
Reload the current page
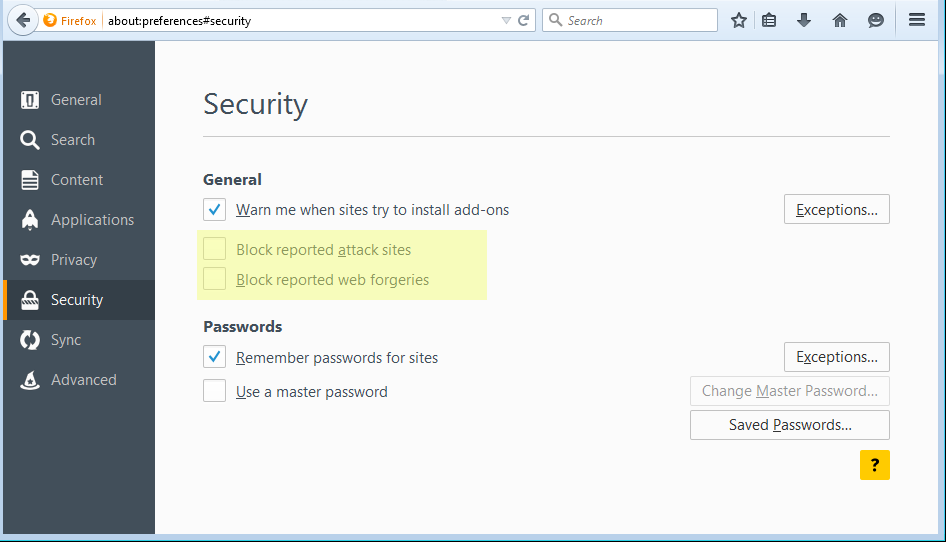pyautogui.click(x=524, y=20)
